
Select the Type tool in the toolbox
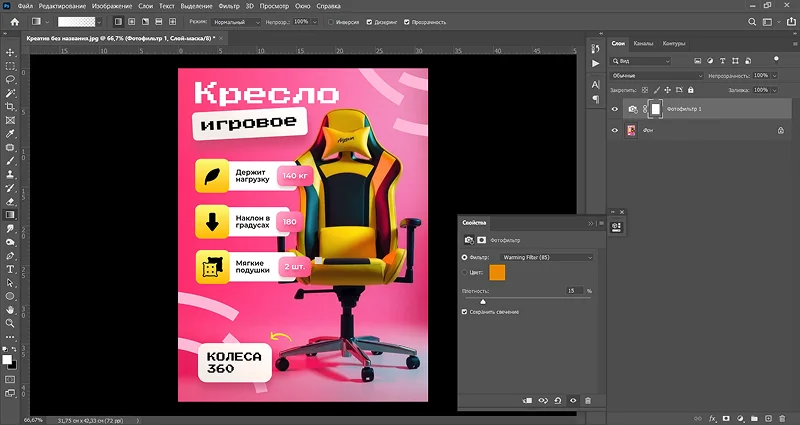(10, 269)
